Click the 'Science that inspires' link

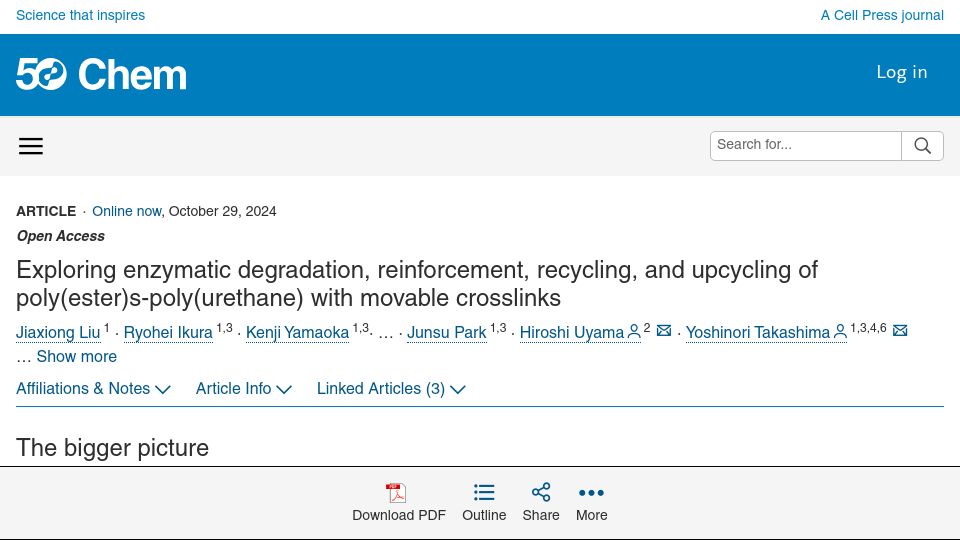(x=80, y=15)
